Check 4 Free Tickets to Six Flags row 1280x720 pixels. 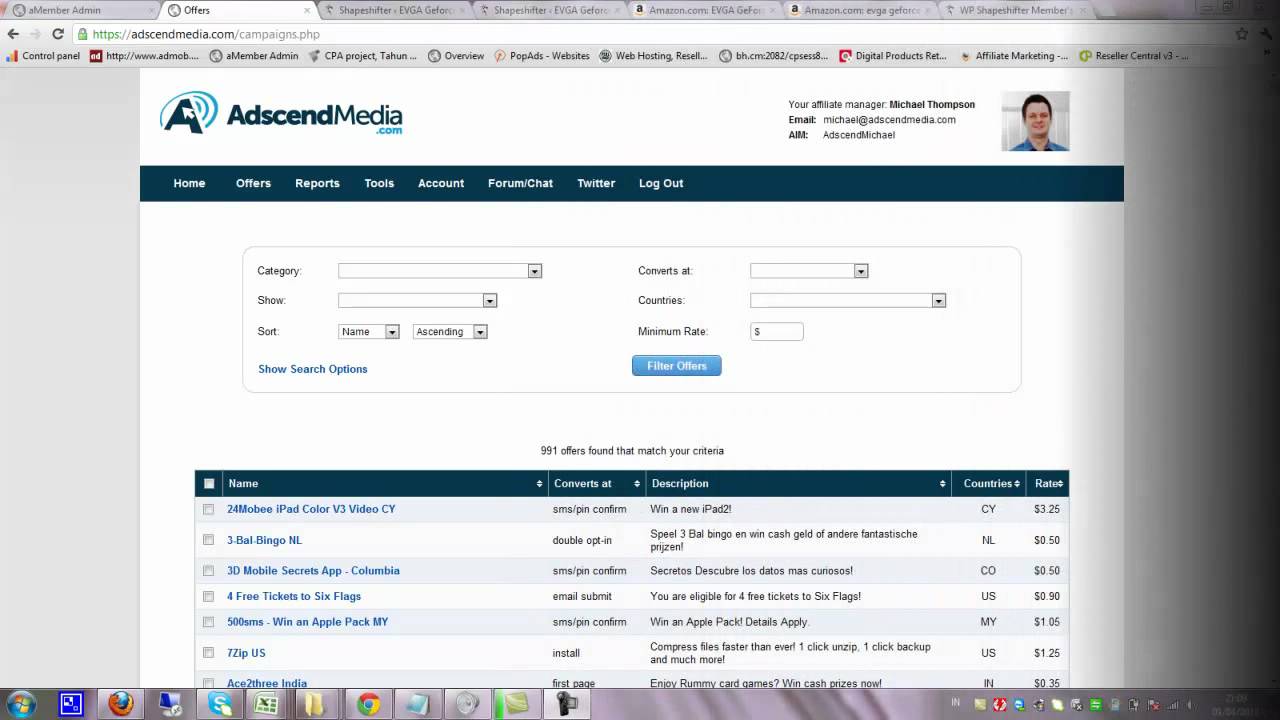[x=208, y=597]
